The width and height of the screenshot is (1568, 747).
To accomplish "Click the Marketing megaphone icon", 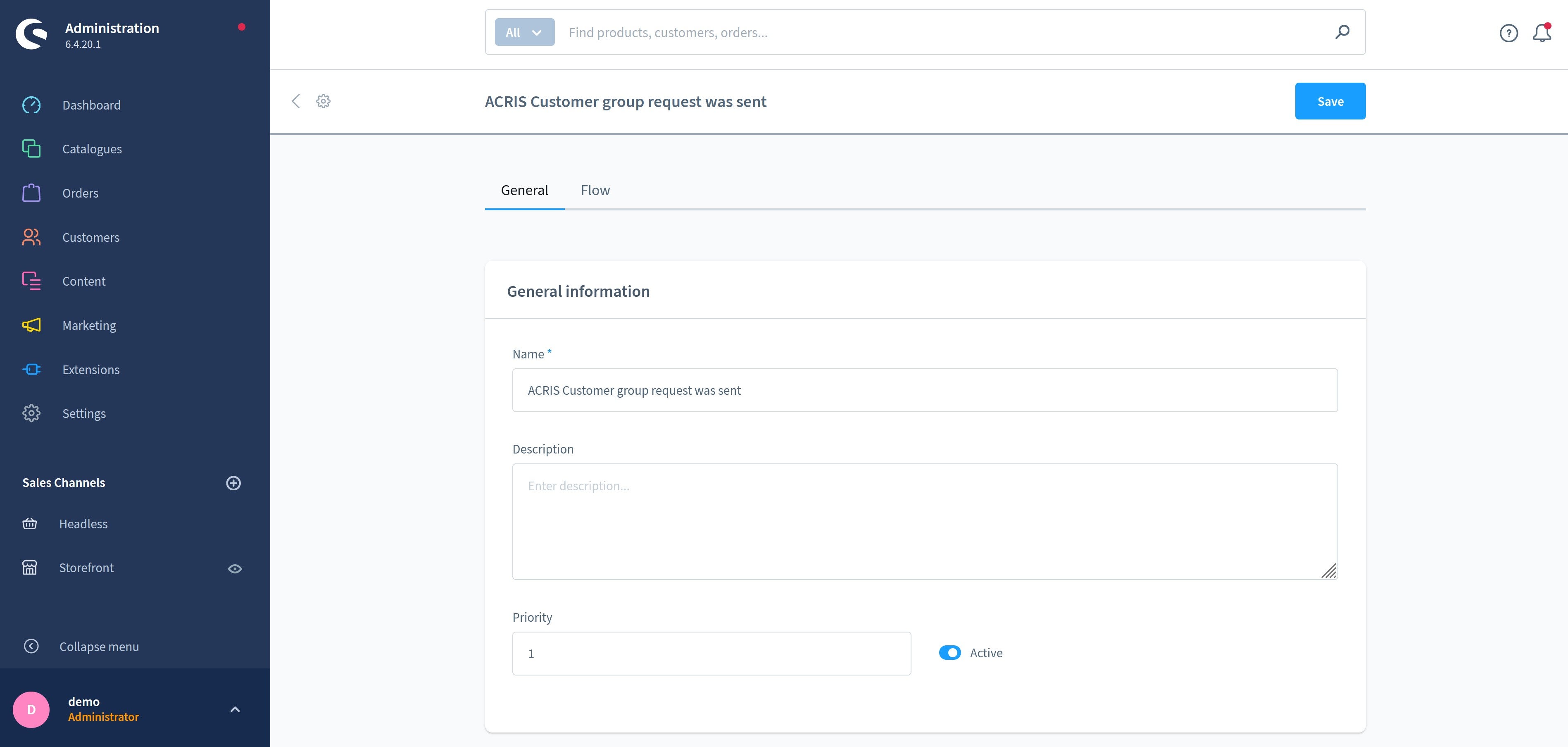I will [x=31, y=325].
